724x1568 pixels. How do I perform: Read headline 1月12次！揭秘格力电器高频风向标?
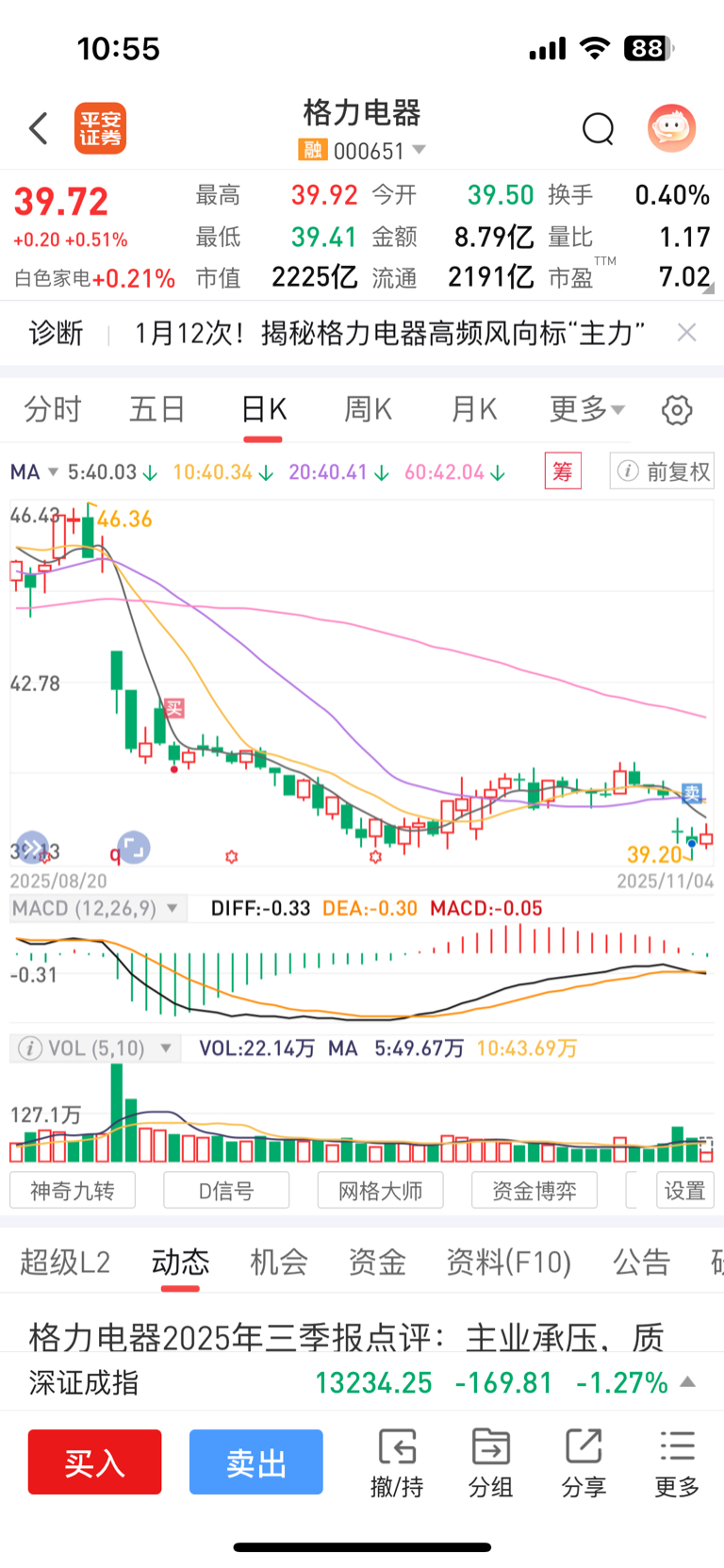pyautogui.click(x=389, y=333)
